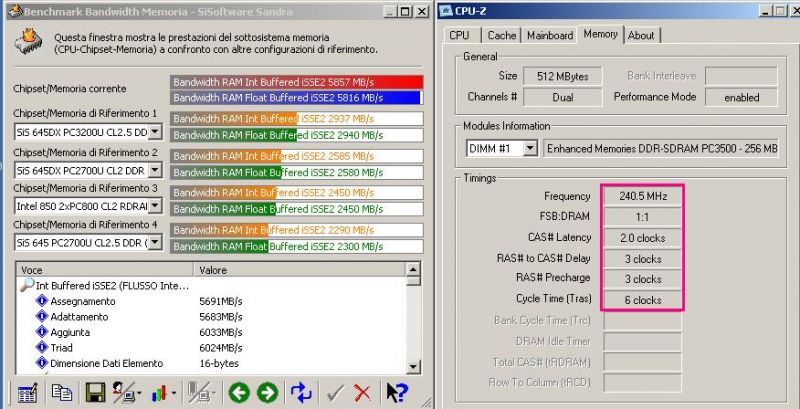The image size is (800, 409).
Task: Click the gray checkmark OK icon
Action: (x=335, y=393)
